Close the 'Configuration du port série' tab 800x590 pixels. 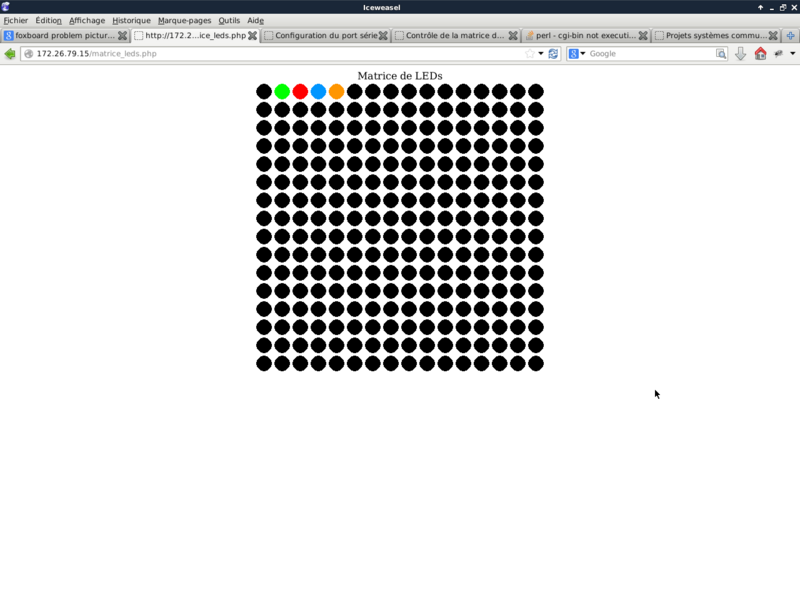[x=383, y=35]
